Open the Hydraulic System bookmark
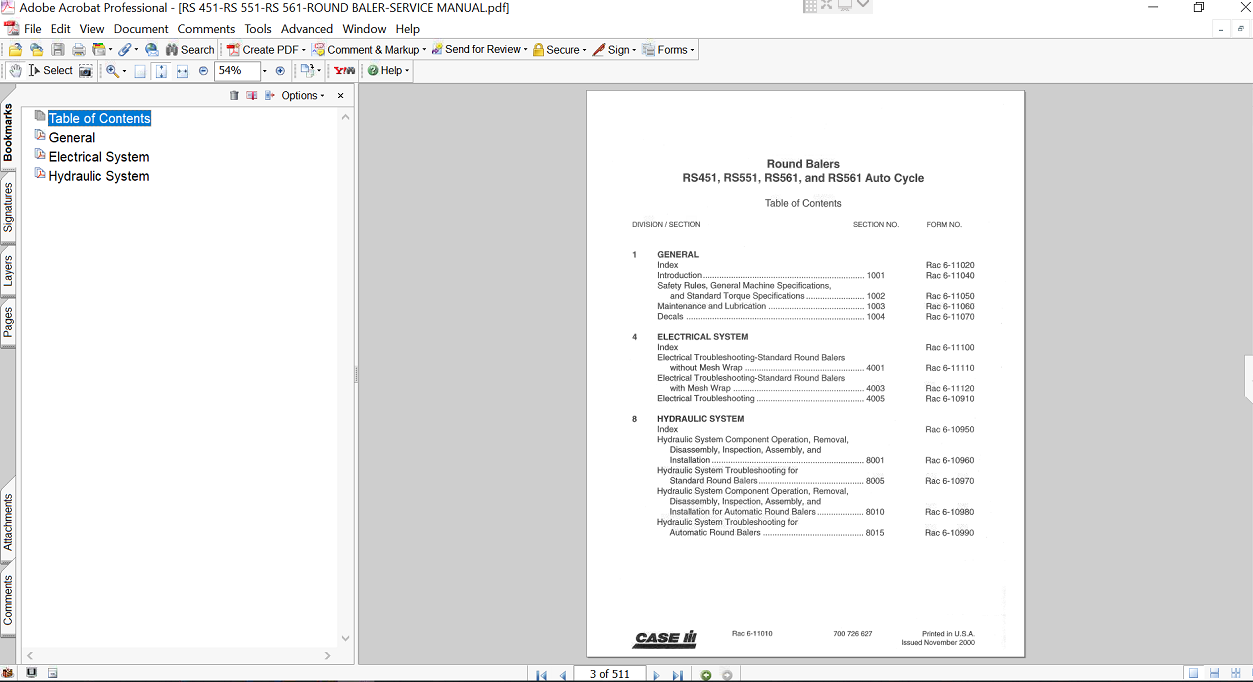This screenshot has height=682, width=1253. pyautogui.click(x=99, y=176)
